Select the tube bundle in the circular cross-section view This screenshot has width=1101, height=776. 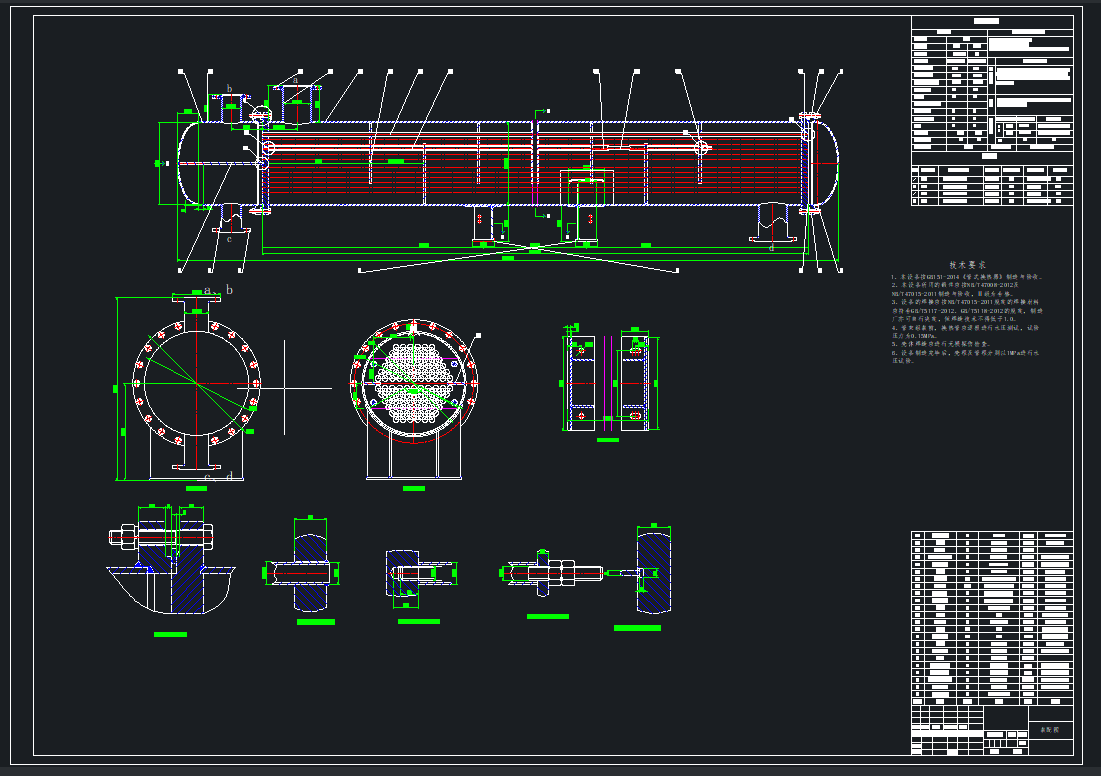pos(413,384)
